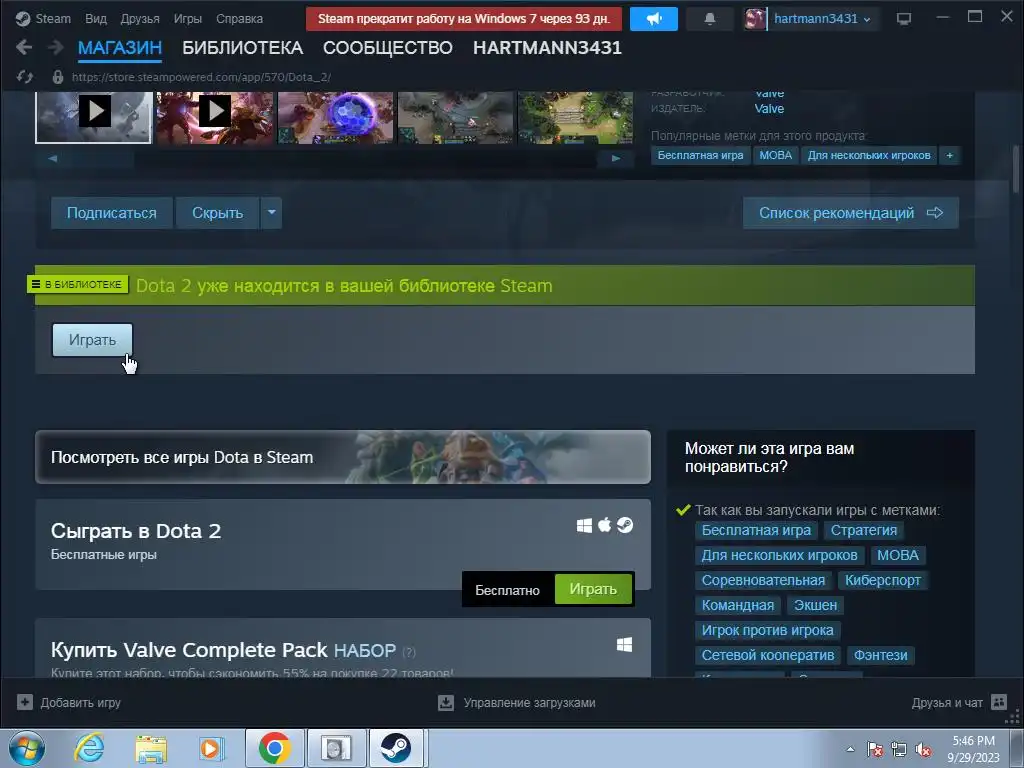
Task: Click the download icon for Управление загрузками
Action: point(446,703)
